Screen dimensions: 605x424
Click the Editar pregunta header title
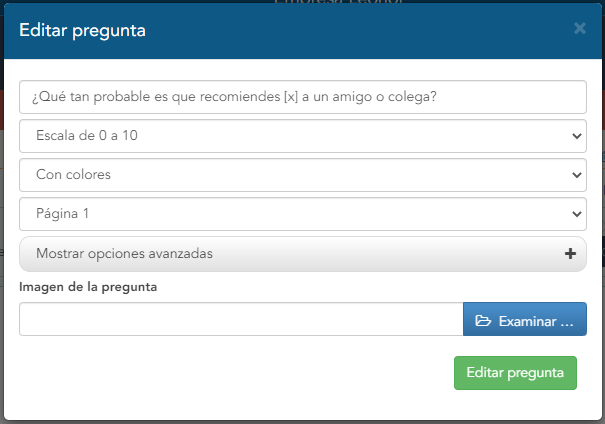pyautogui.click(x=83, y=30)
